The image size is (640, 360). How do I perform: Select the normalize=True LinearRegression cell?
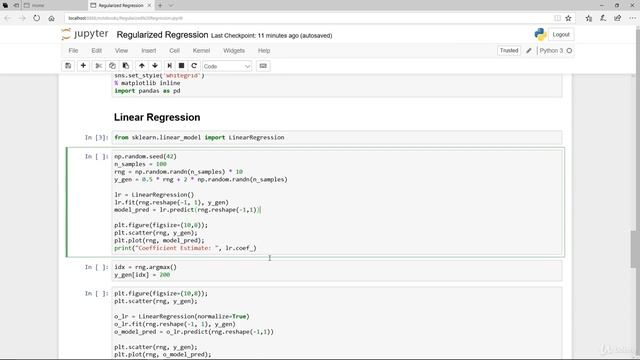(x=337, y=323)
